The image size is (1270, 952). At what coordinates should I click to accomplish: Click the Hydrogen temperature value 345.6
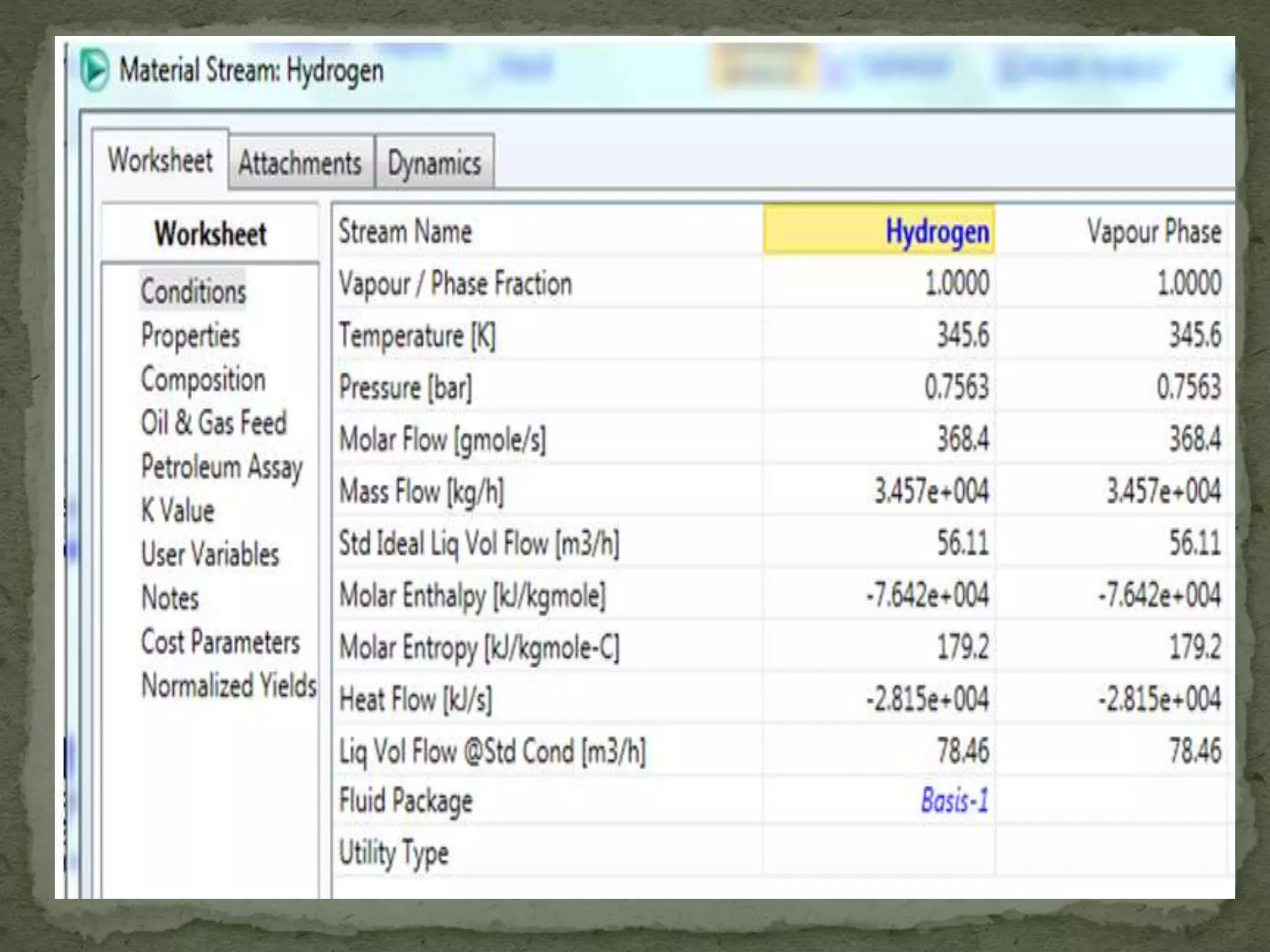pyautogui.click(x=963, y=335)
